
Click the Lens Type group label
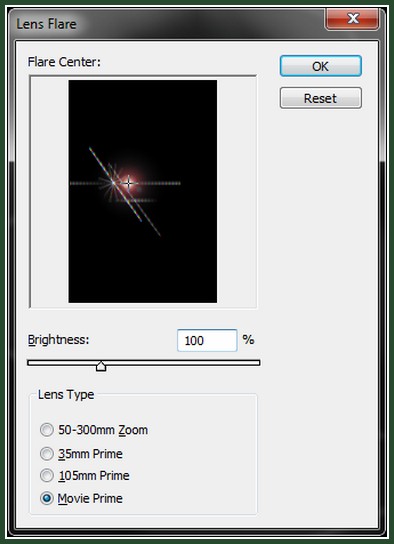point(66,394)
